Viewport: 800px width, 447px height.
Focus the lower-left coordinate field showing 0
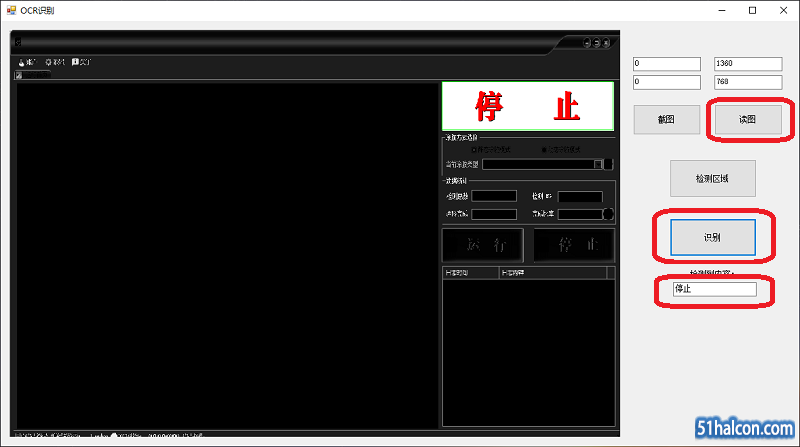(667, 82)
